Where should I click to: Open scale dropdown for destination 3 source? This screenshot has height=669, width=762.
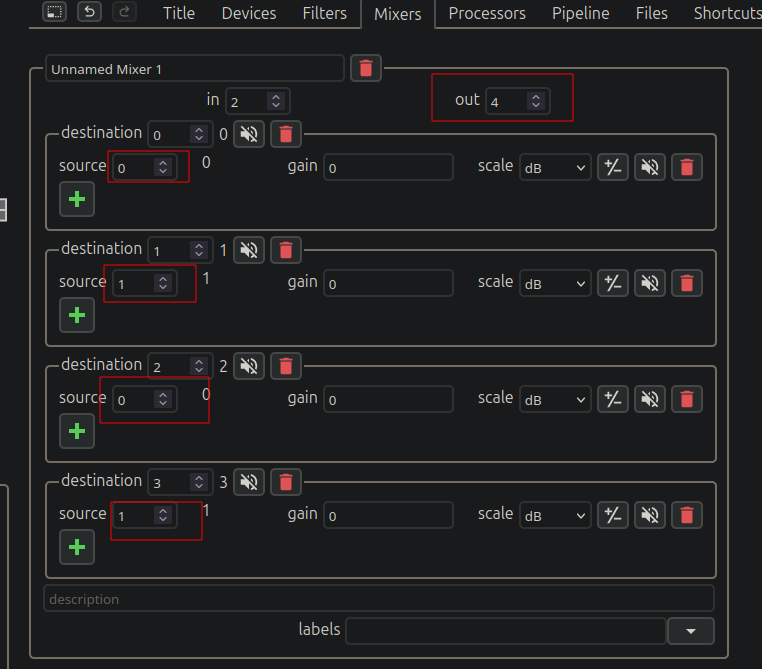pos(555,515)
